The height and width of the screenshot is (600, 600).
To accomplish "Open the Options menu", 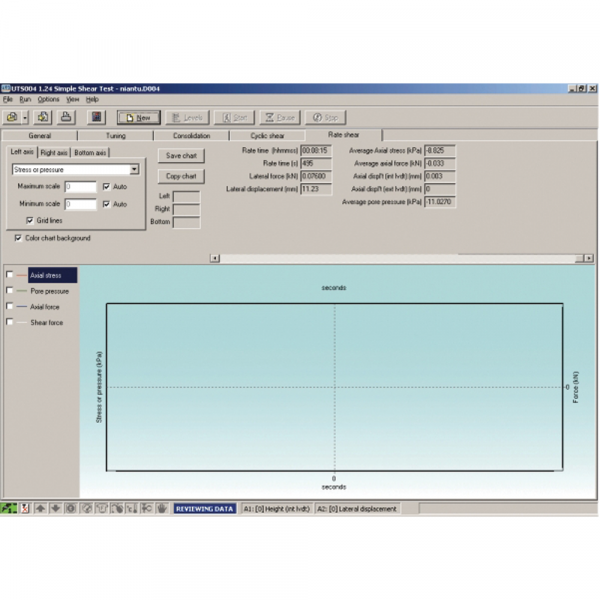I will 48,100.
